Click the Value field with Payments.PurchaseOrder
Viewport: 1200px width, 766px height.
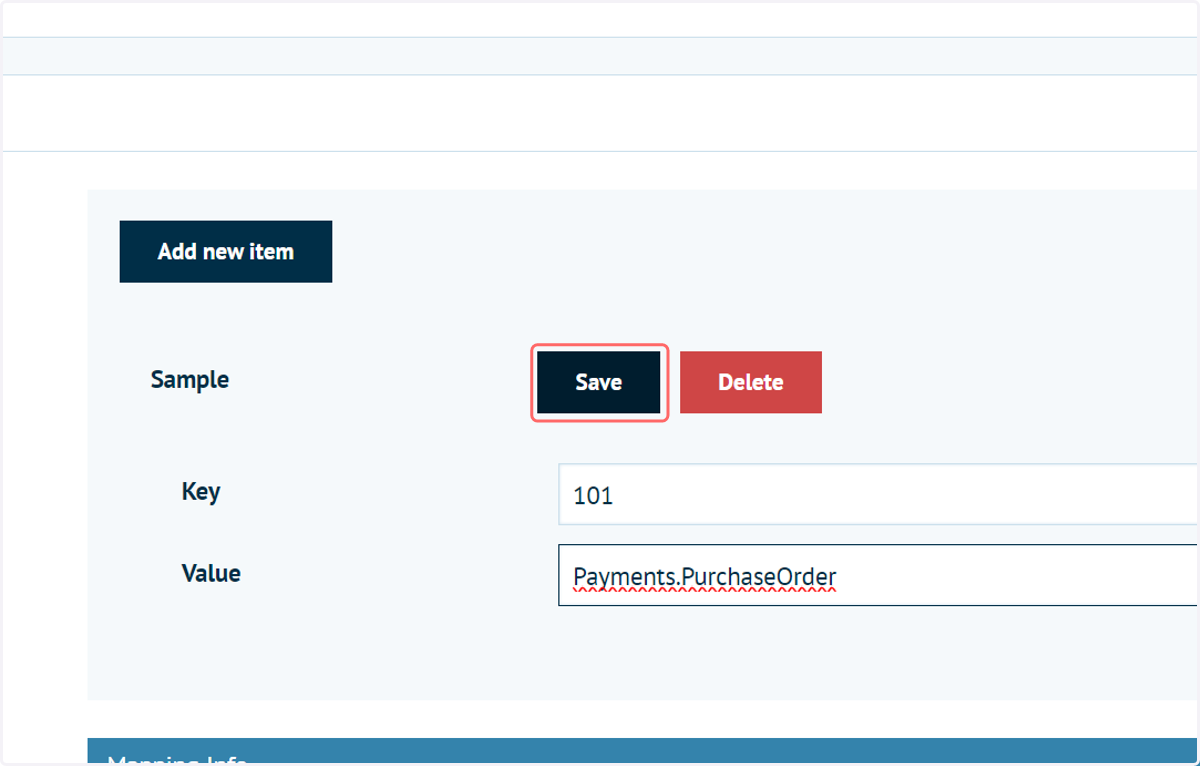878,576
